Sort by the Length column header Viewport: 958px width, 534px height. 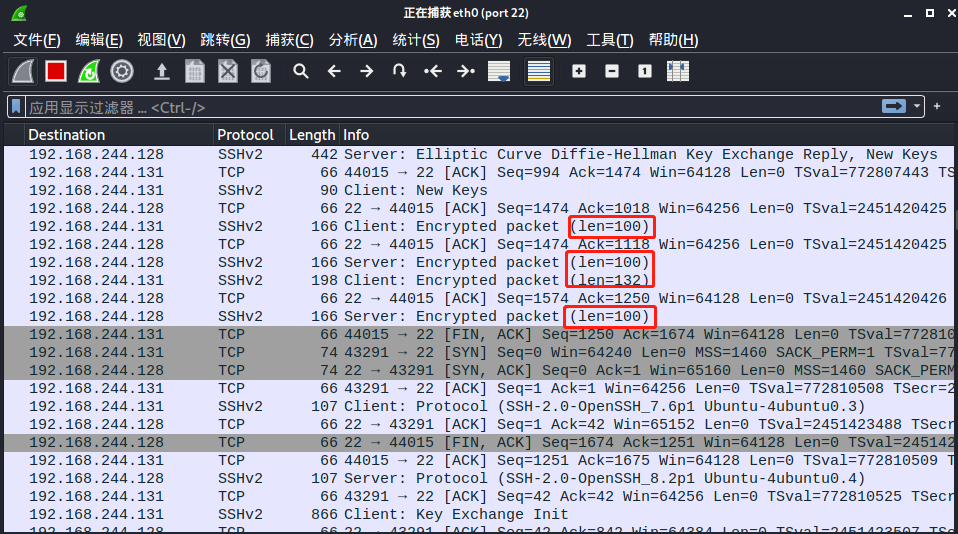coord(312,134)
